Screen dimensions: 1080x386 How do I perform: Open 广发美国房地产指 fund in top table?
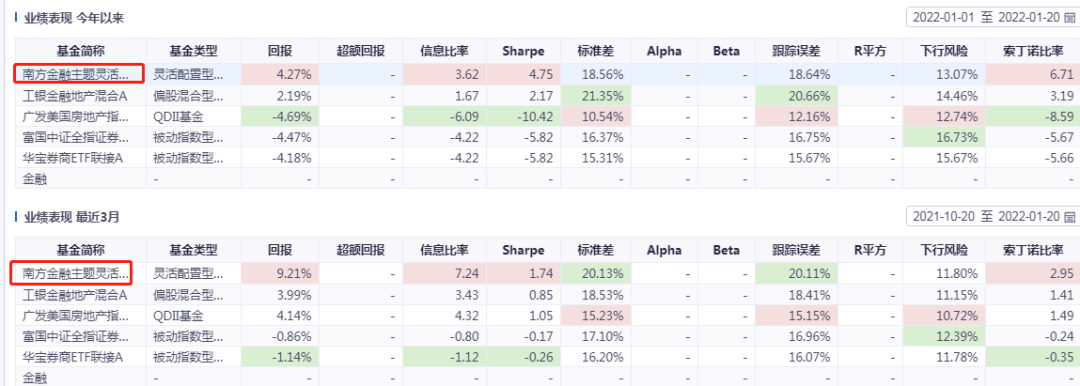pos(76,116)
